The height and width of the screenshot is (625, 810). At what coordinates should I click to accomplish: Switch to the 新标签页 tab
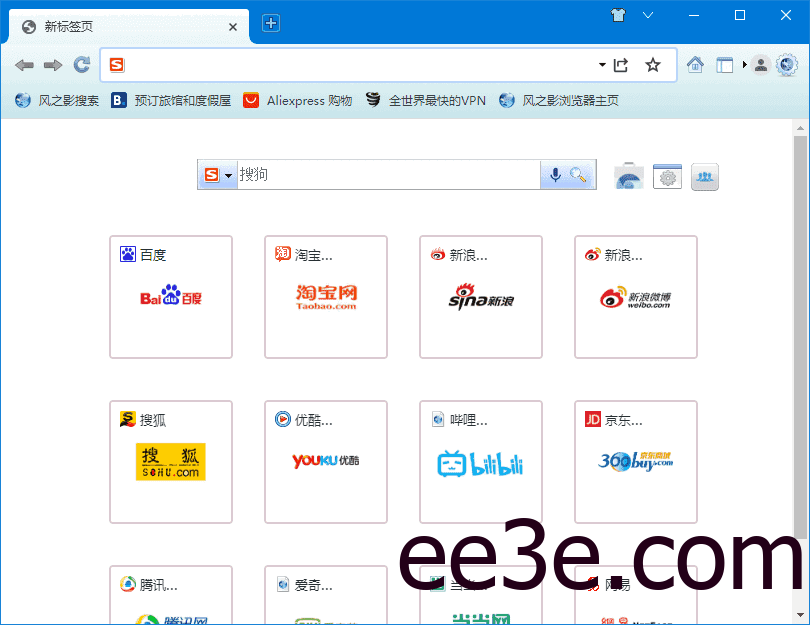[x=120, y=24]
